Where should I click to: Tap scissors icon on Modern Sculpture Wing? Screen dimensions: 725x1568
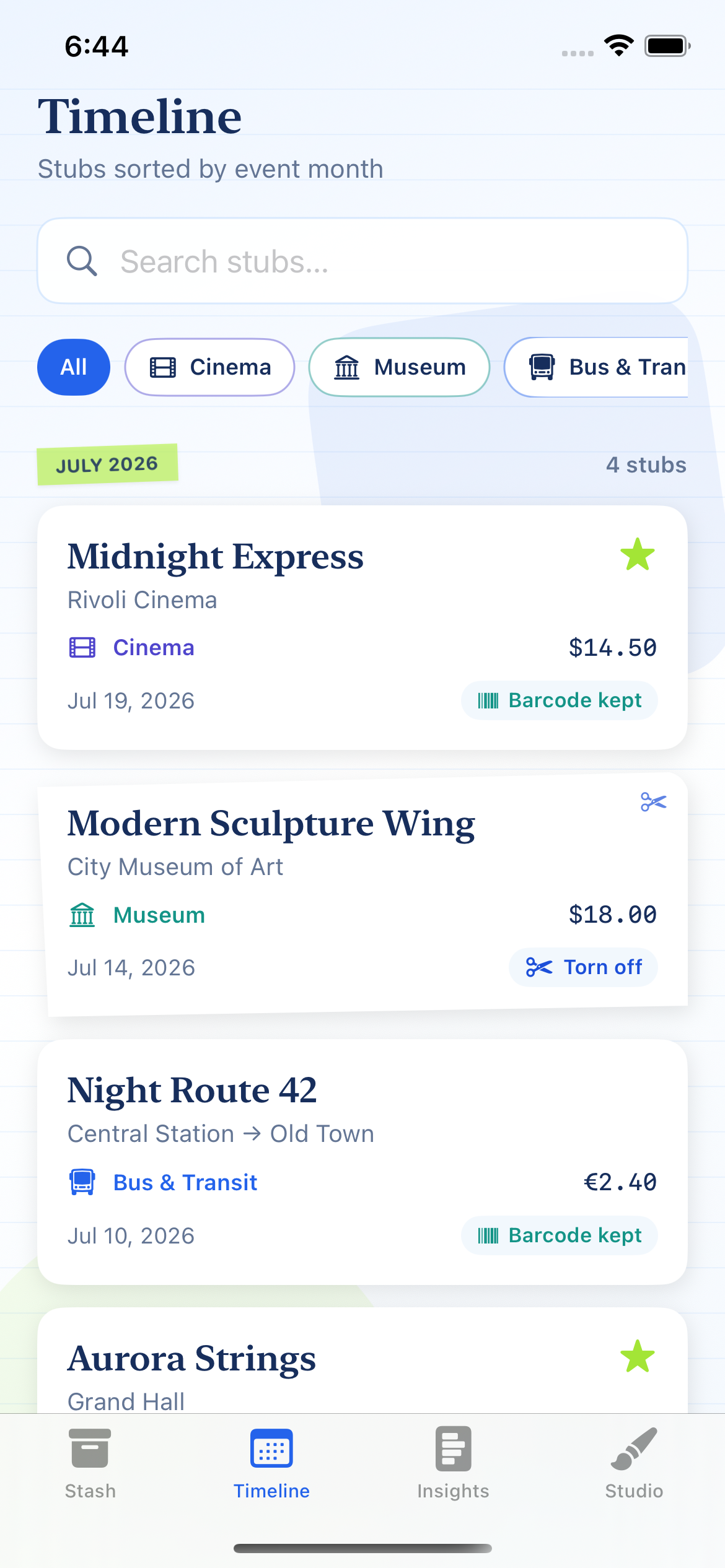pos(653,802)
